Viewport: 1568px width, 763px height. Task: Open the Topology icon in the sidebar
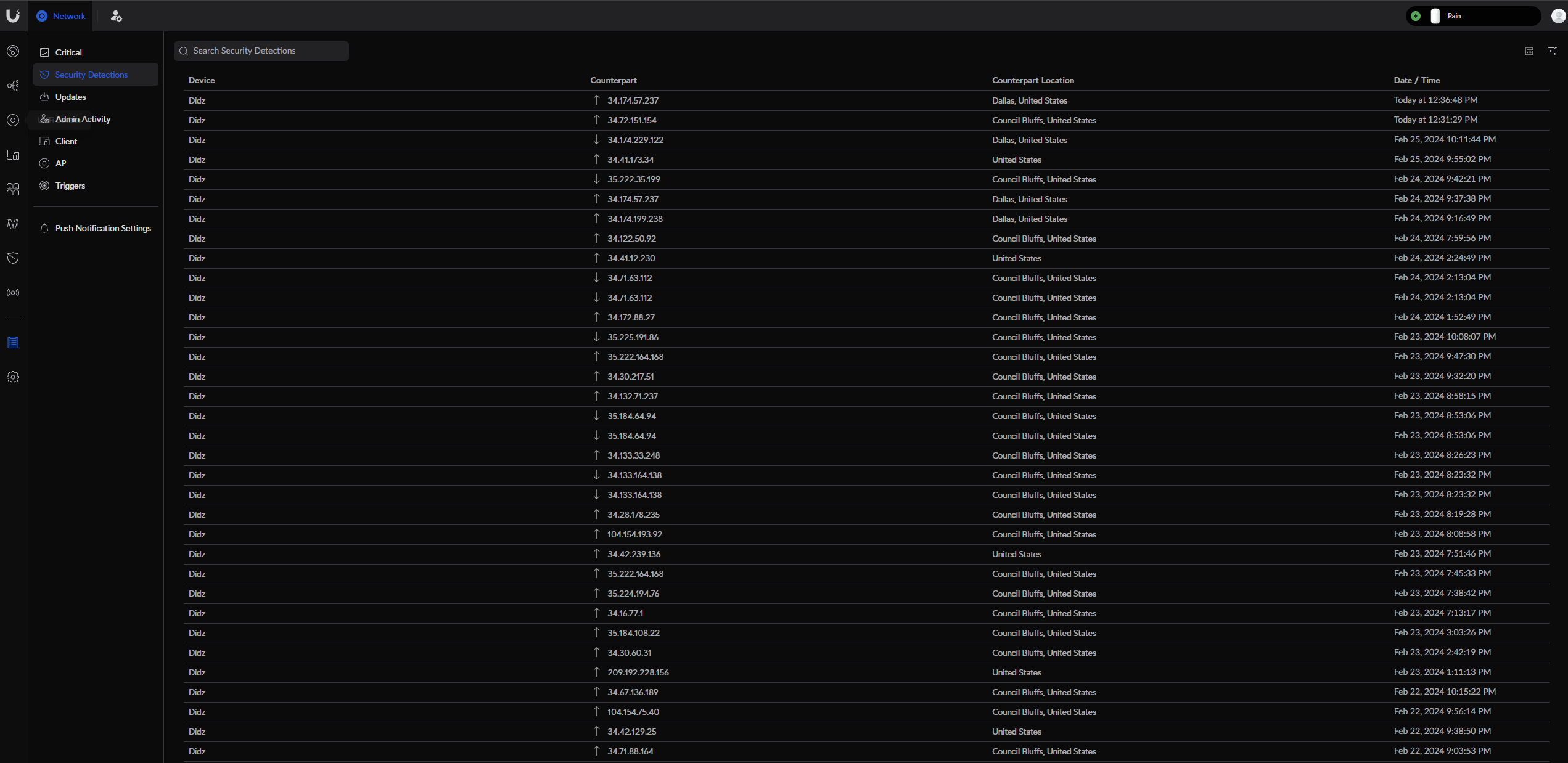[x=13, y=86]
